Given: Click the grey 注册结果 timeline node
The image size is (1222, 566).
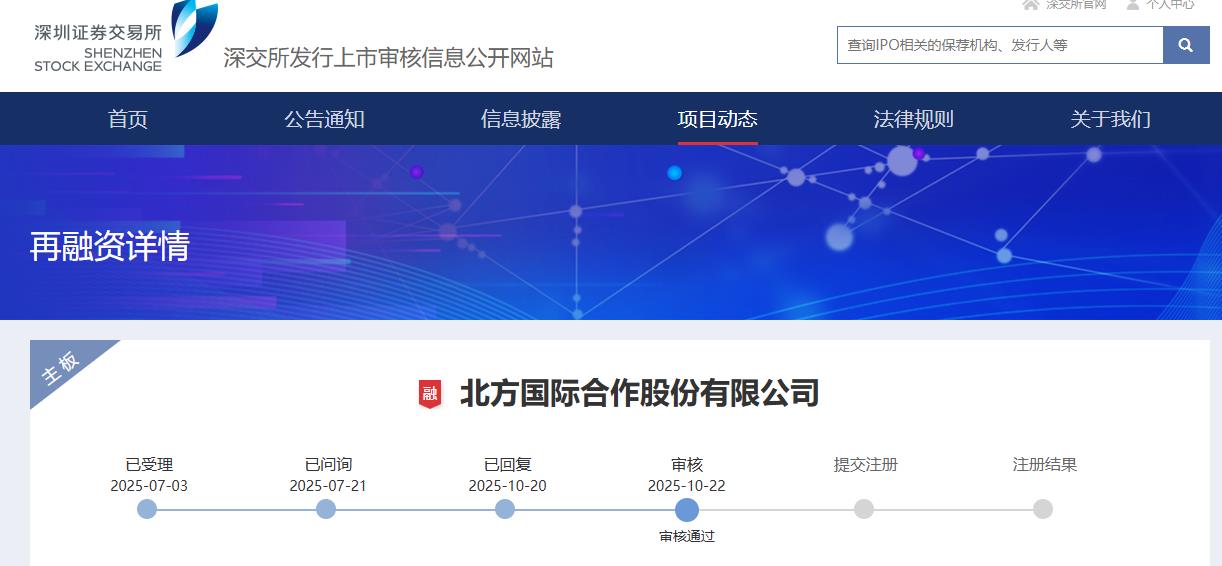Looking at the screenshot, I should pyautogui.click(x=1043, y=509).
